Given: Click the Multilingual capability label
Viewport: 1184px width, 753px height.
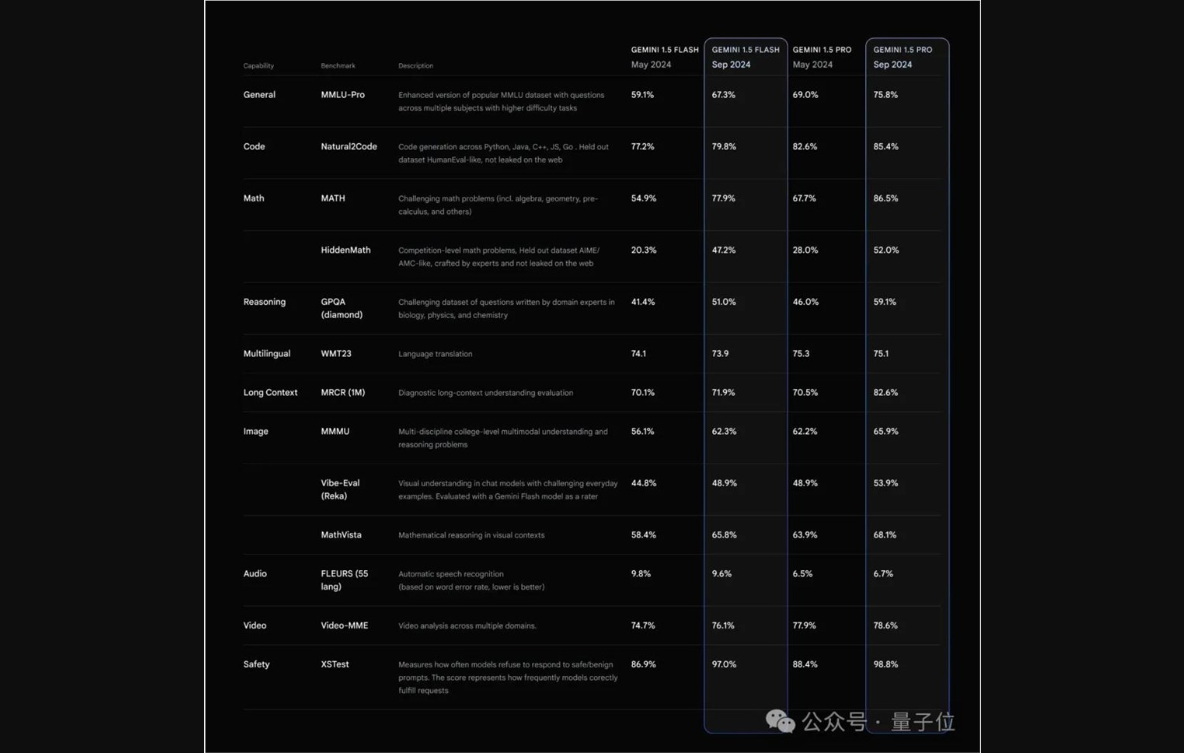Looking at the screenshot, I should point(267,353).
